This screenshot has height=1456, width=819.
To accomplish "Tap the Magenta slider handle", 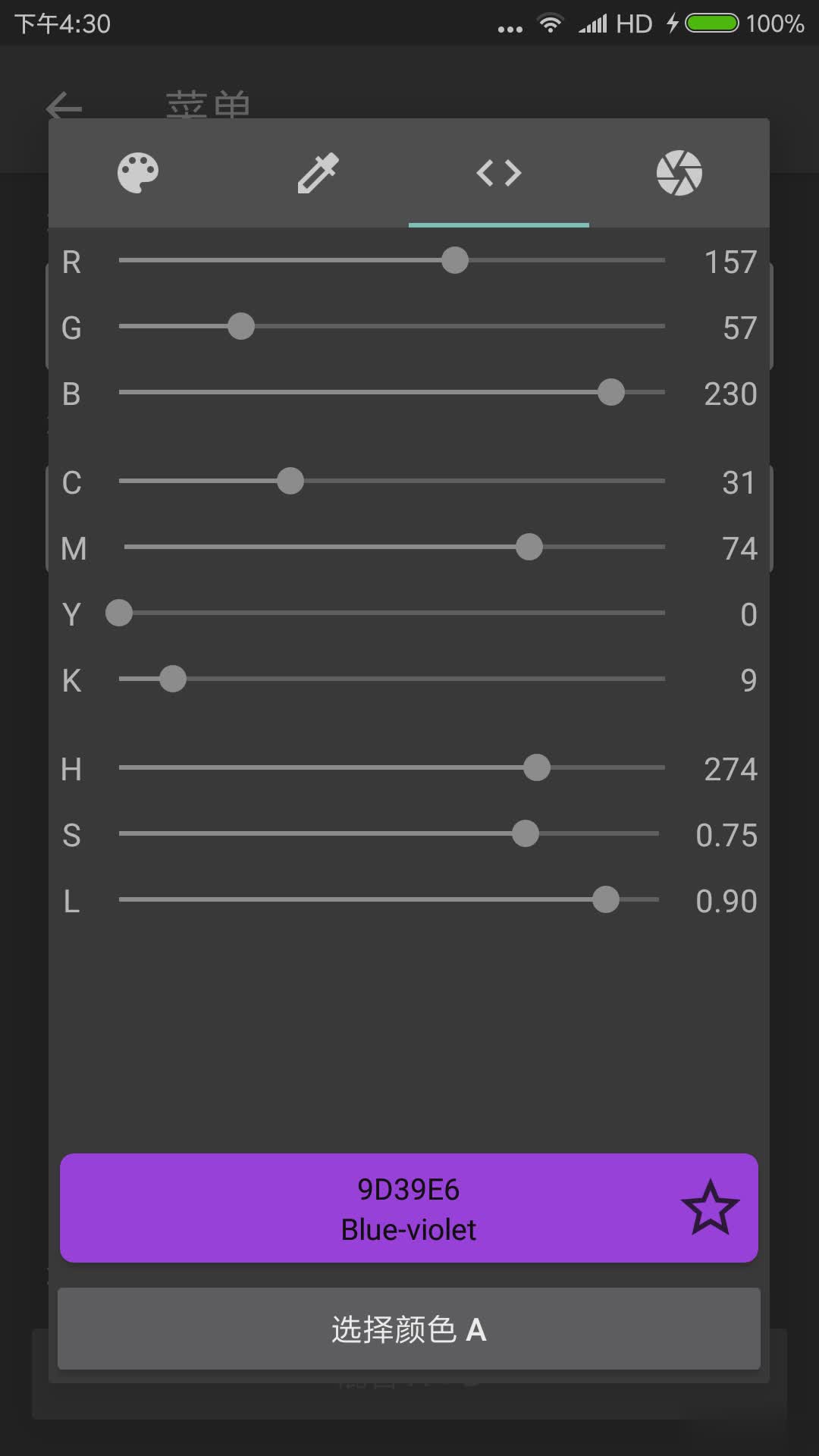I will point(529,547).
